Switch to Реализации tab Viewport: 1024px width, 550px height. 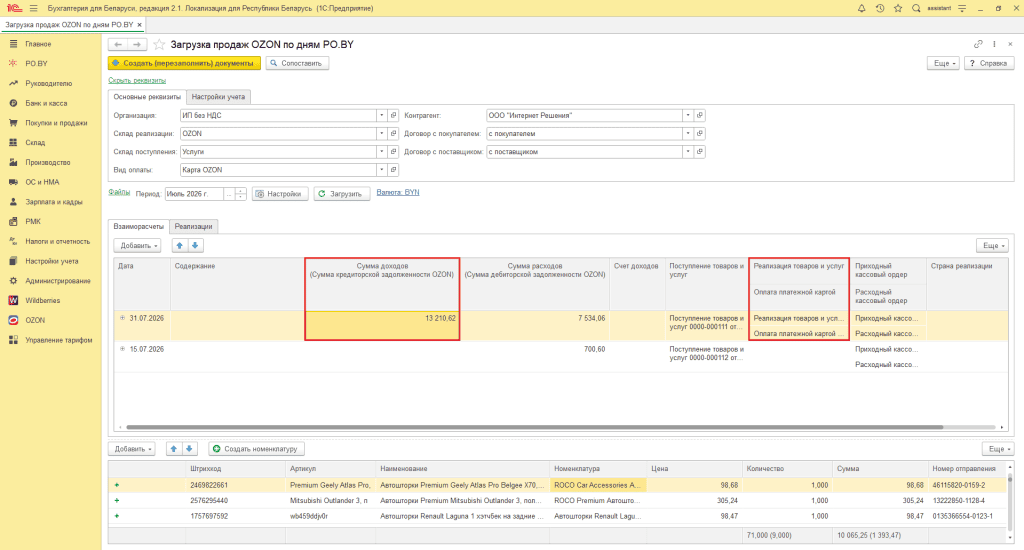[x=193, y=226]
